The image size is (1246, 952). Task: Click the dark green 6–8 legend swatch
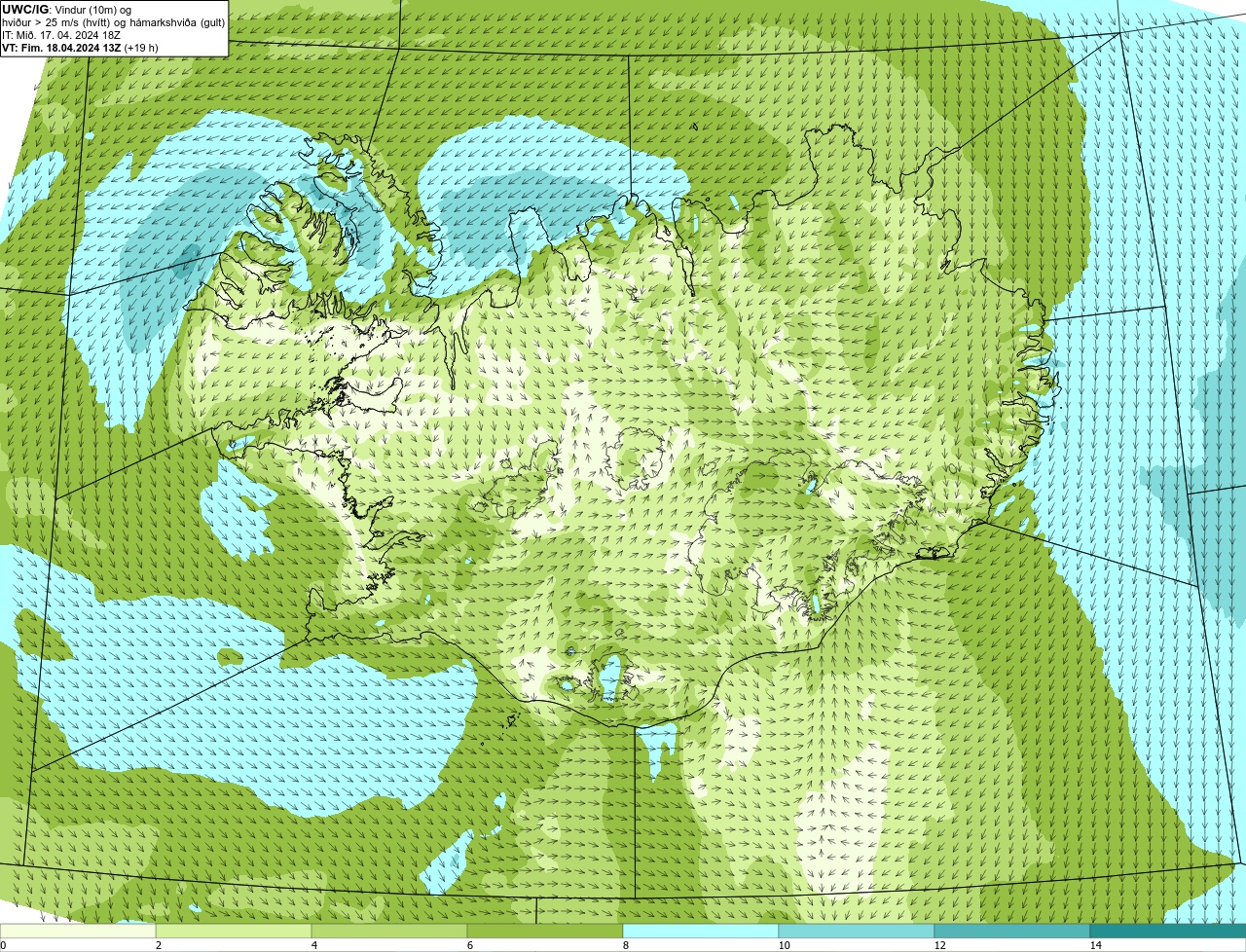point(545,931)
